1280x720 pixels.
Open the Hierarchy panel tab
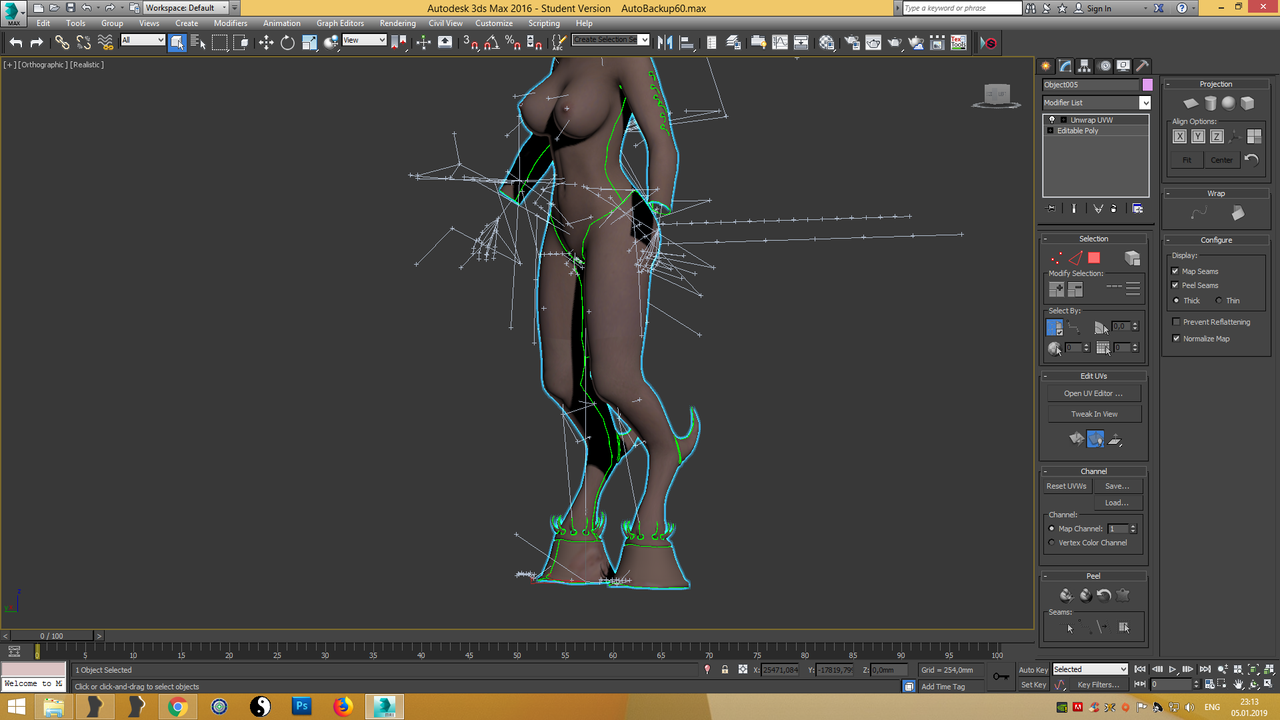[x=1085, y=66]
